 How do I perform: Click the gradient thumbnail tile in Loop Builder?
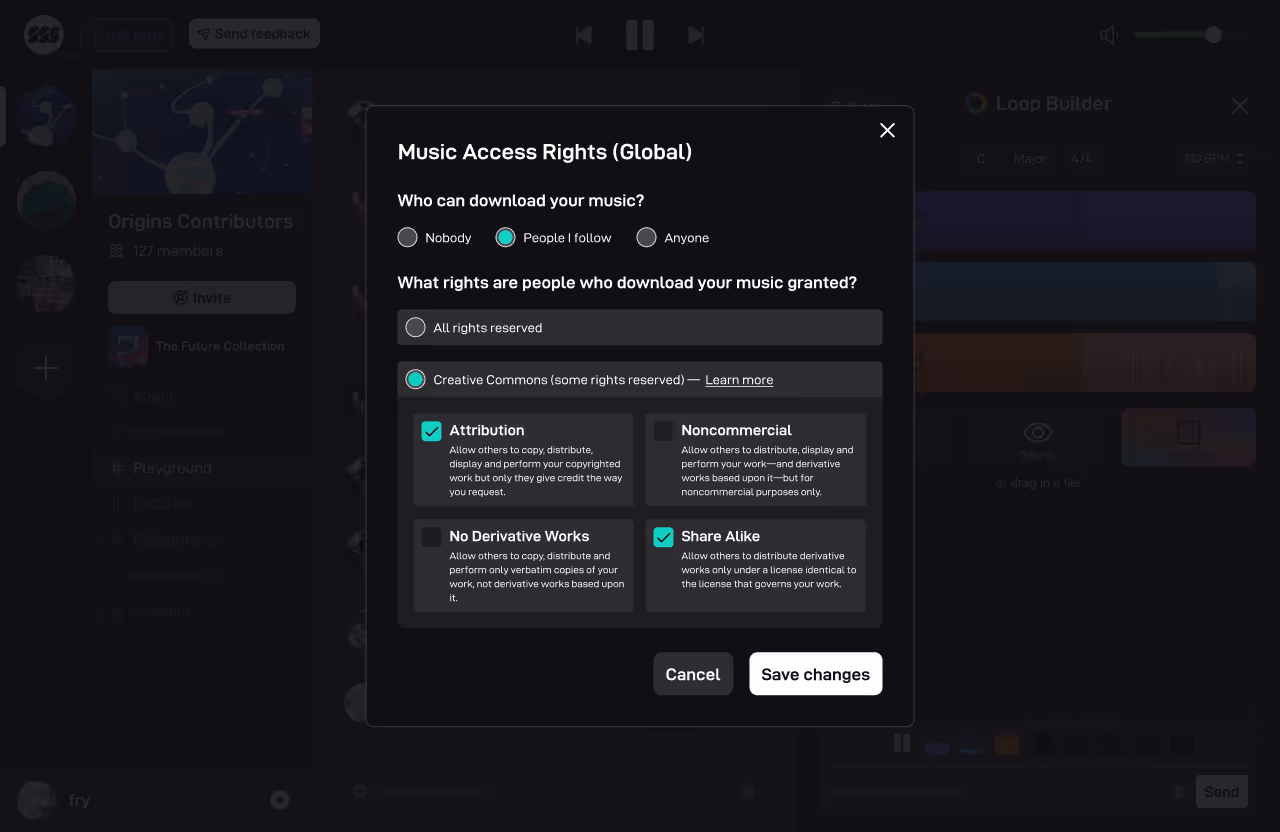(x=1188, y=437)
